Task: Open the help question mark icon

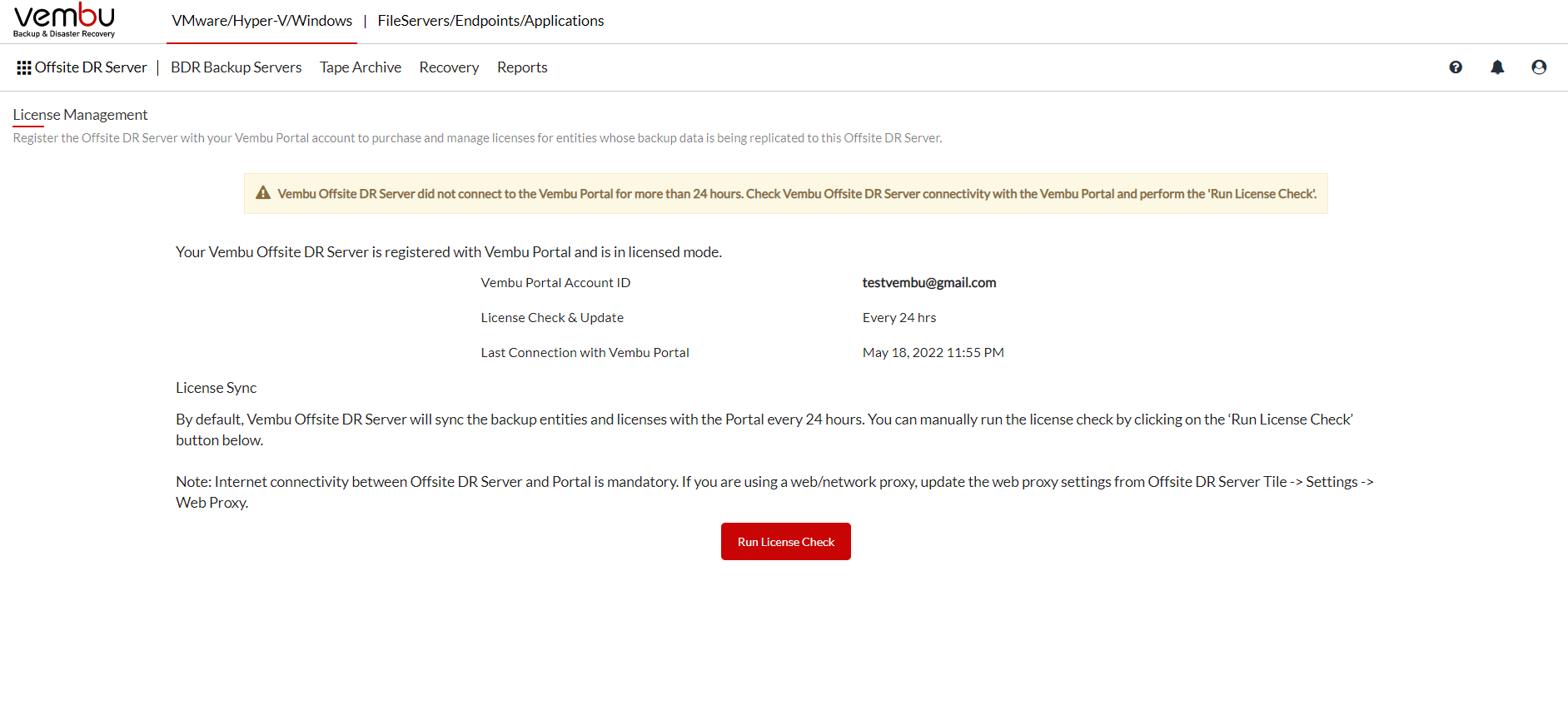Action: click(x=1456, y=67)
